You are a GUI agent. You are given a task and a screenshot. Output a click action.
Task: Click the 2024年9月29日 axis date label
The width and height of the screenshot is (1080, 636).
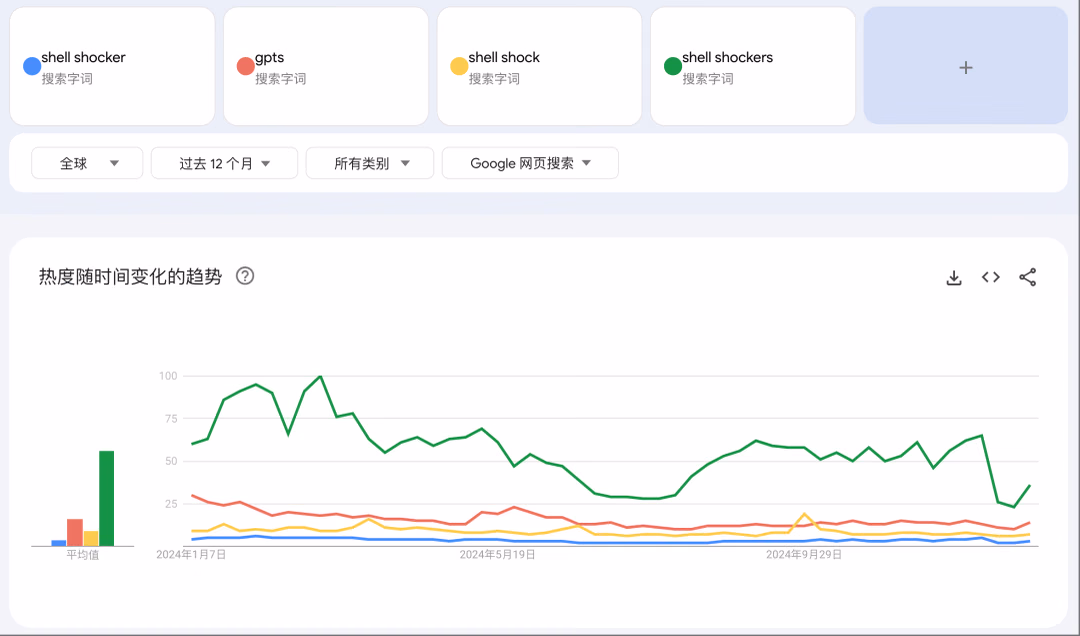[x=804, y=555]
